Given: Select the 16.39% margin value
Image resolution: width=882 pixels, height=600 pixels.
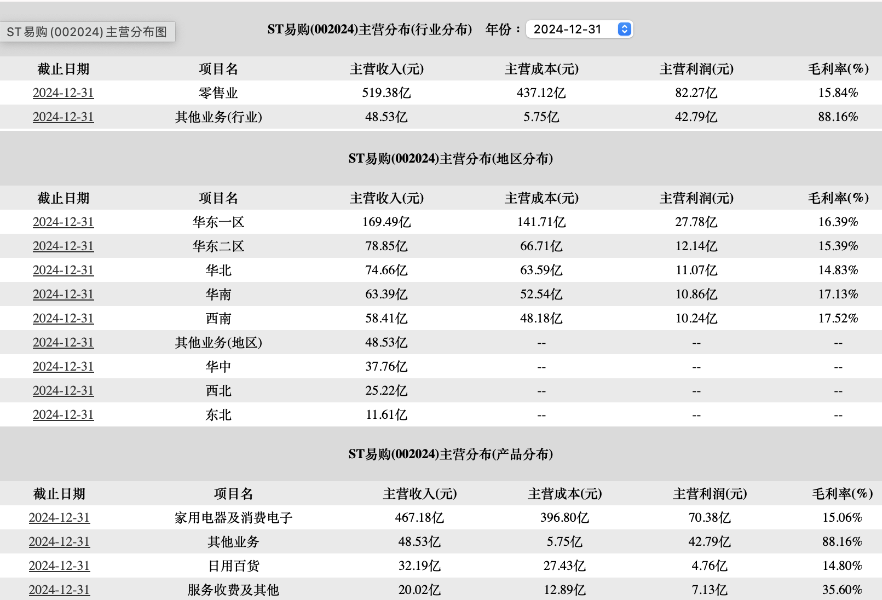Looking at the screenshot, I should [x=838, y=222].
